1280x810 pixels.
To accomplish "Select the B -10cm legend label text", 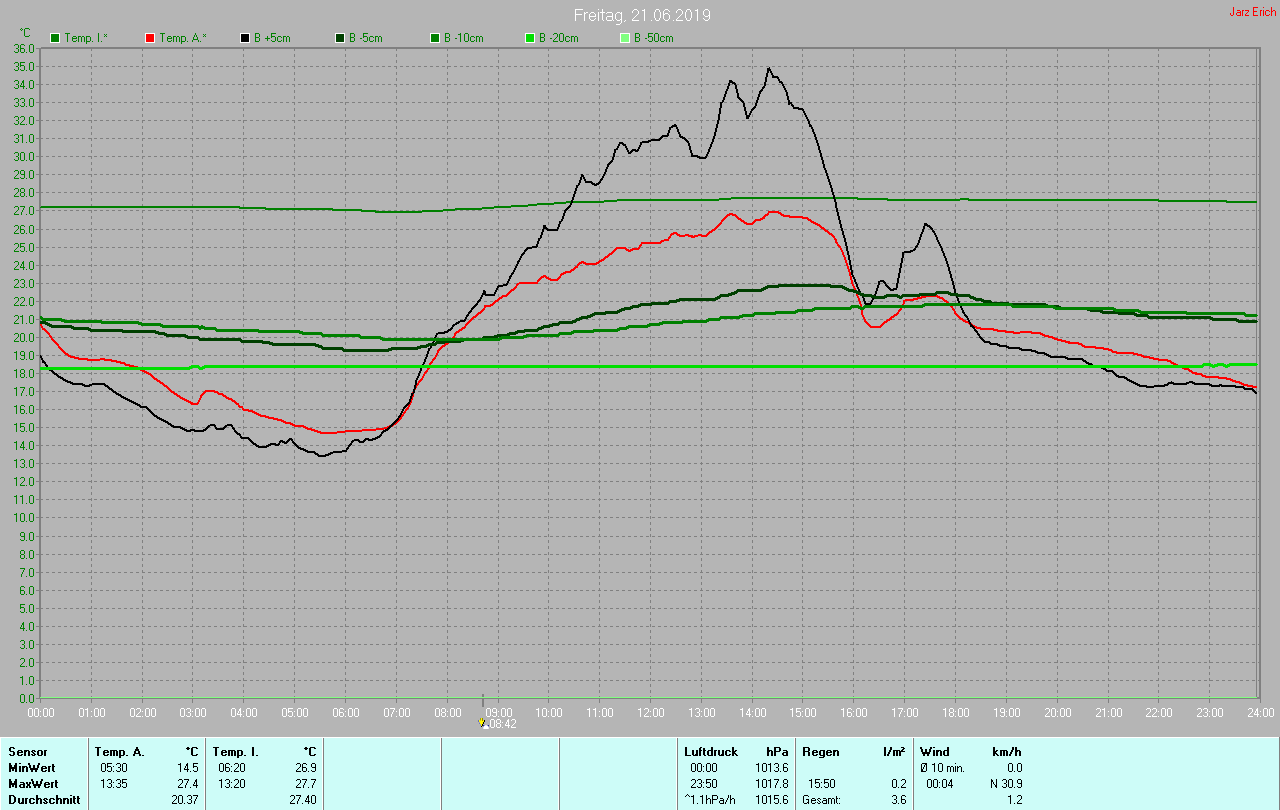I will [x=463, y=38].
